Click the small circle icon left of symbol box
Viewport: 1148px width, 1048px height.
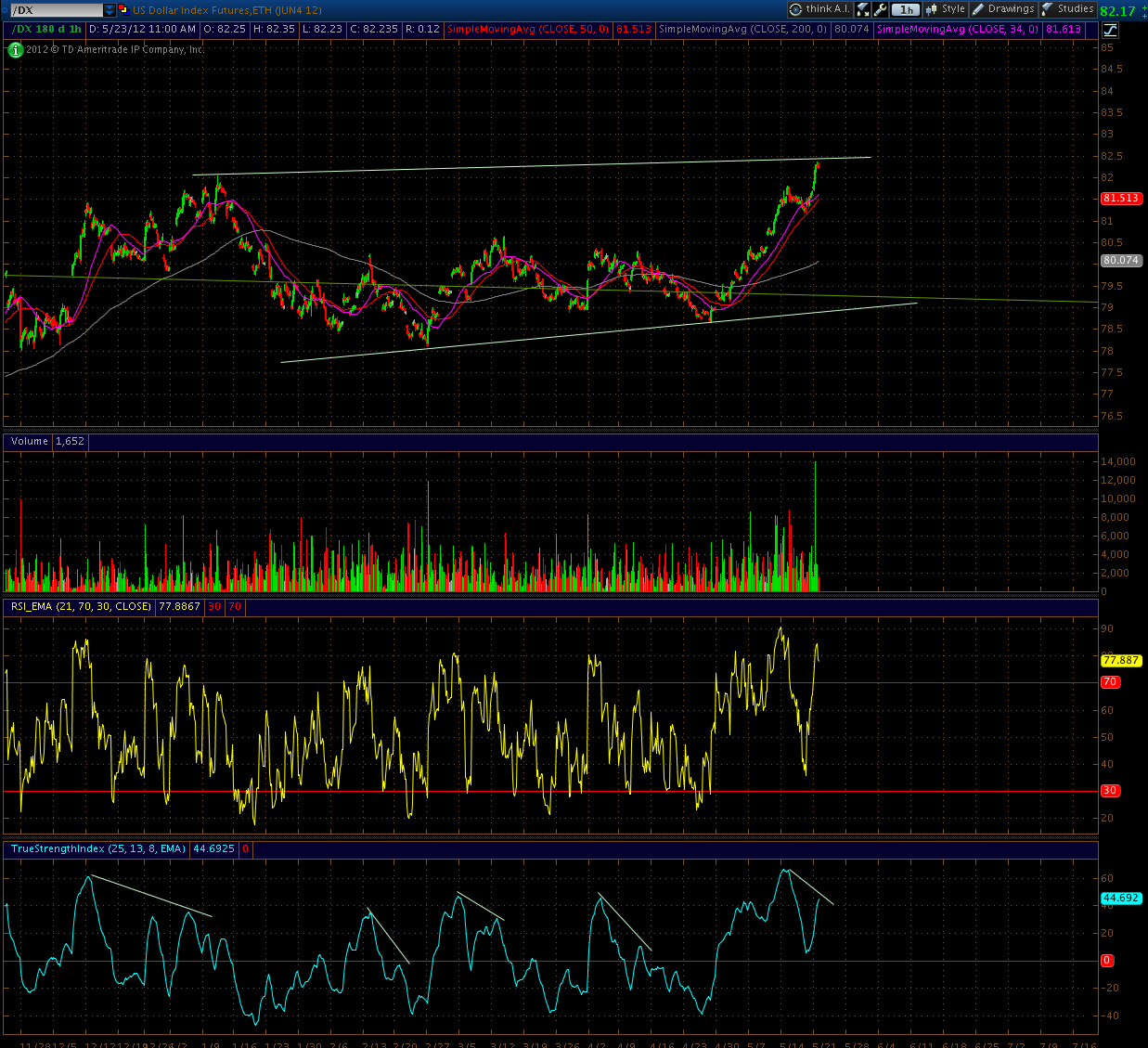click(x=5, y=9)
